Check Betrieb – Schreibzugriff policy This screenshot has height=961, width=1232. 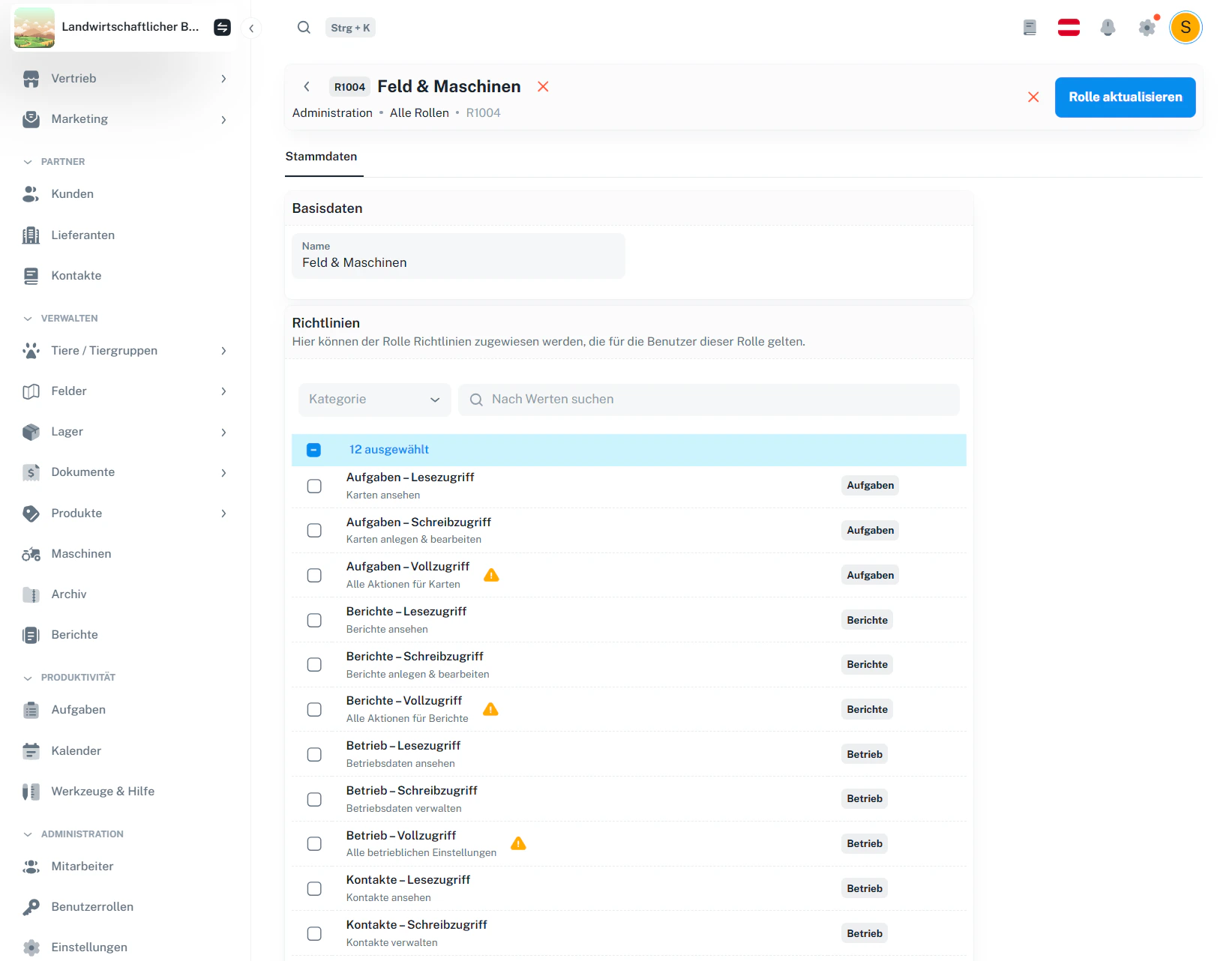coord(314,799)
